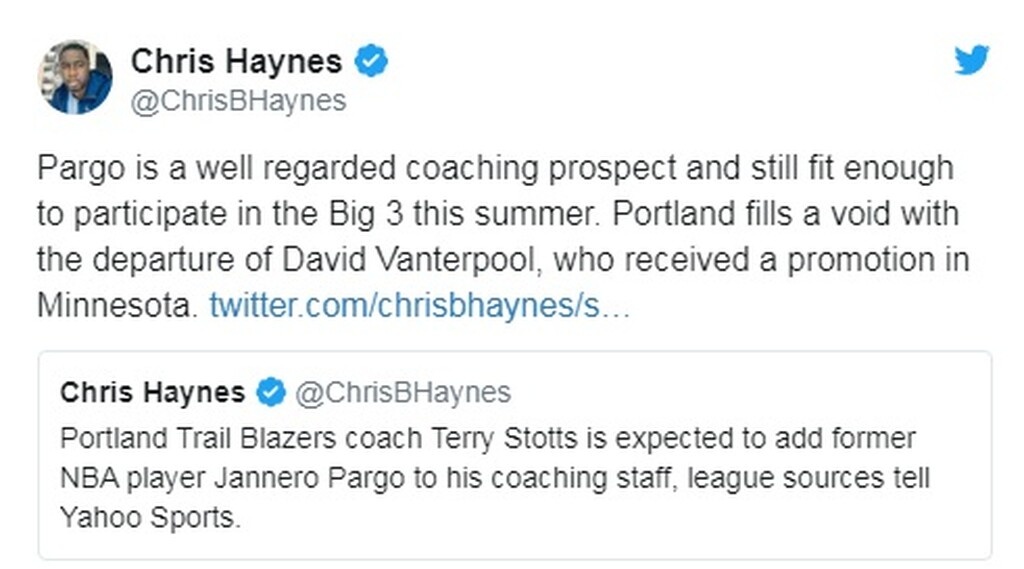This screenshot has height=569, width=1024.
Task: Click the word "Minnesota" in the tweet
Action: click(113, 306)
